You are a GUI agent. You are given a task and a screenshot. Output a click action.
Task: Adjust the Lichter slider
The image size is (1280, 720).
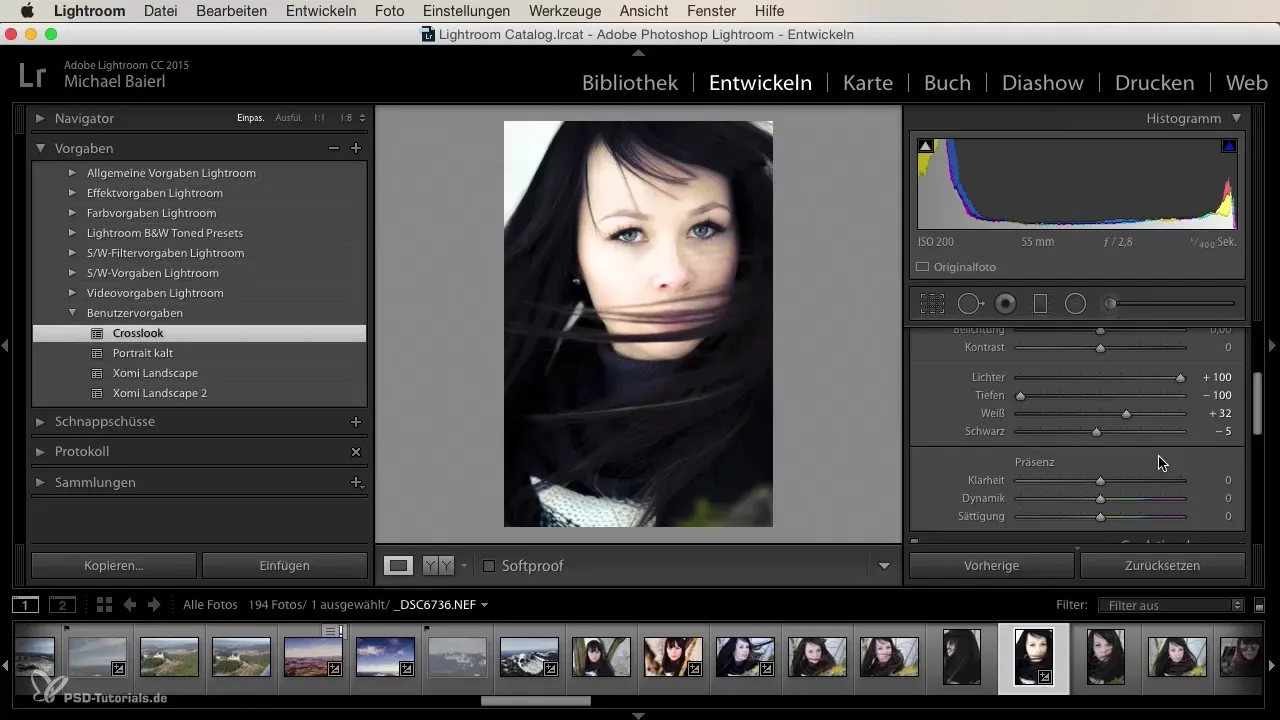click(1181, 378)
